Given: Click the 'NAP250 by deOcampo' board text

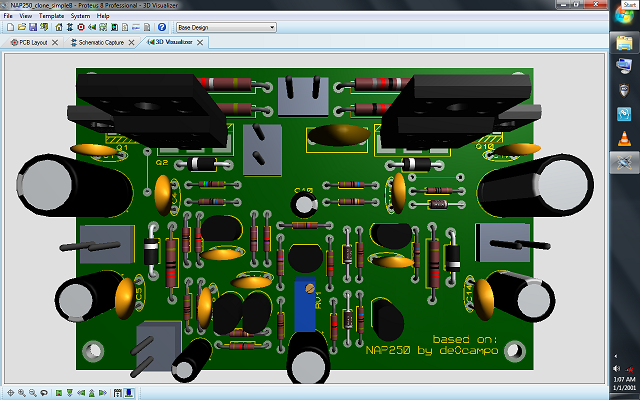Looking at the screenshot, I should [x=432, y=351].
